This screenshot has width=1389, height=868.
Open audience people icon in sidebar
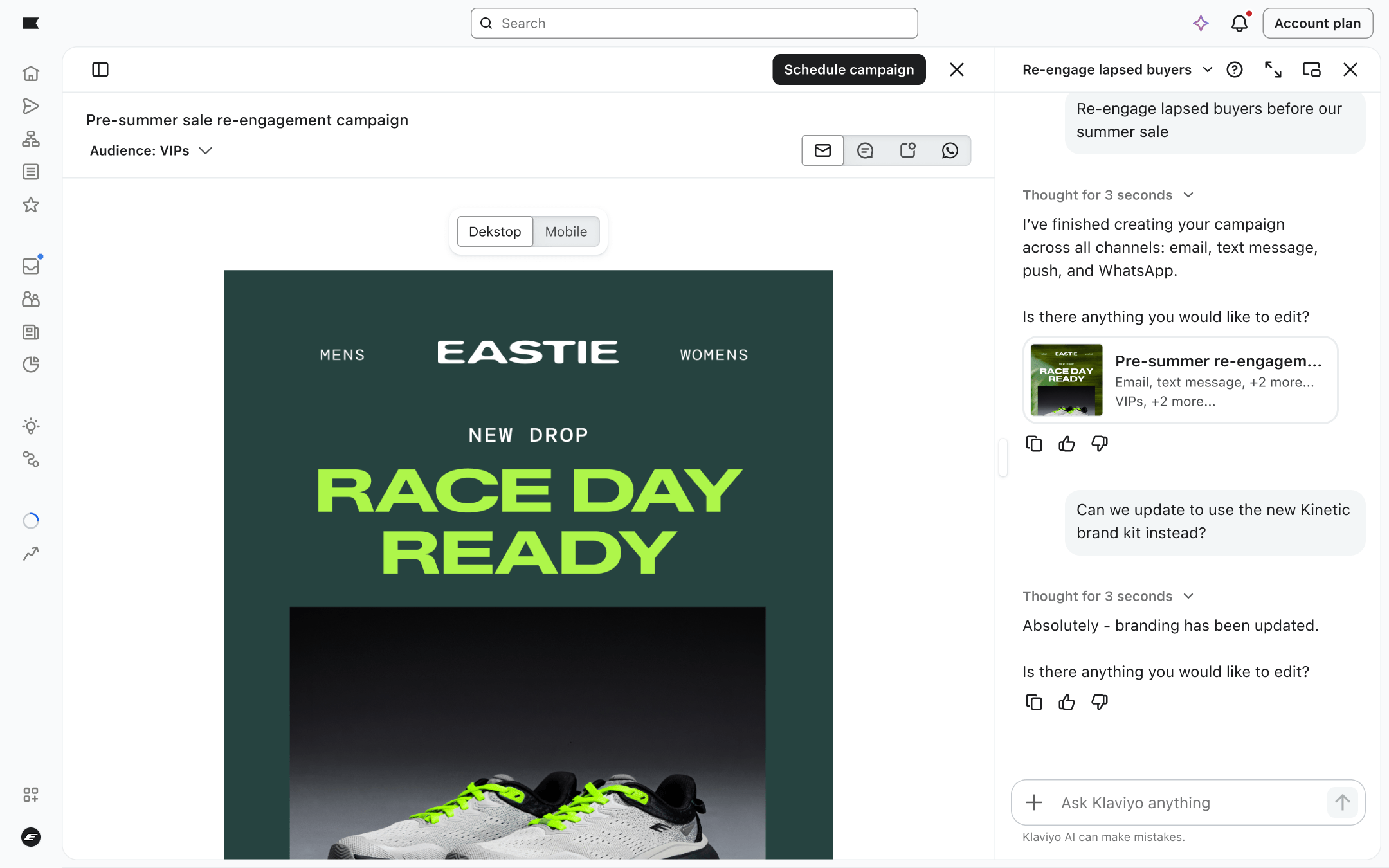tap(31, 299)
